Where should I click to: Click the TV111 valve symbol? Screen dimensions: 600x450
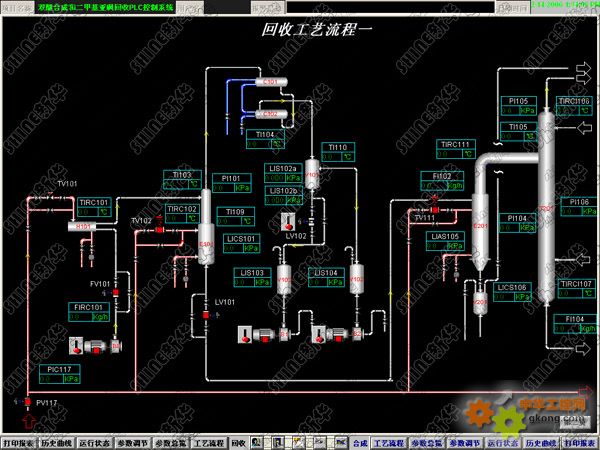point(436,211)
